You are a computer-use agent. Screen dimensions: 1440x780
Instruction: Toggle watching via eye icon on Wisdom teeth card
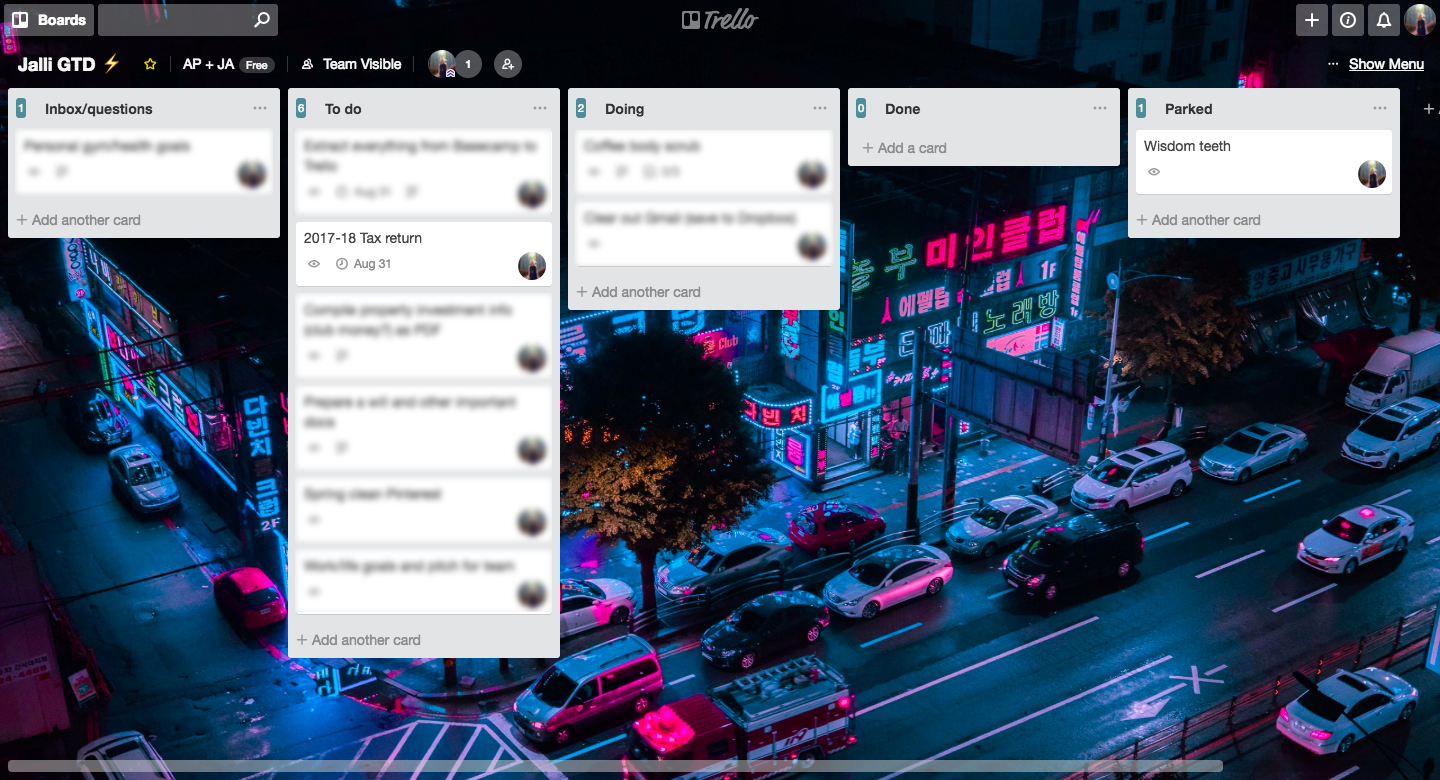1154,172
